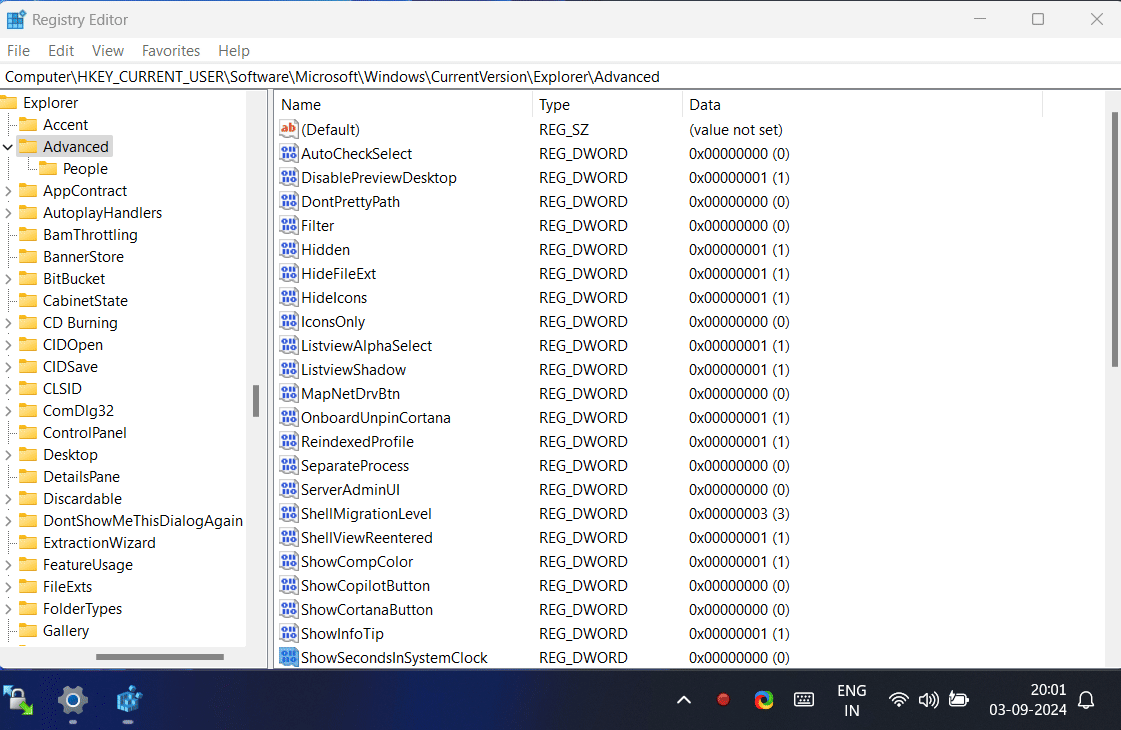Click the tree pane horizontal scrollbar

[x=159, y=656]
